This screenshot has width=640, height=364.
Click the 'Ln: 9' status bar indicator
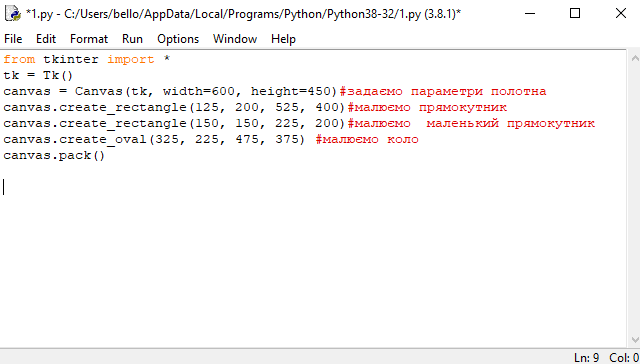[587, 357]
